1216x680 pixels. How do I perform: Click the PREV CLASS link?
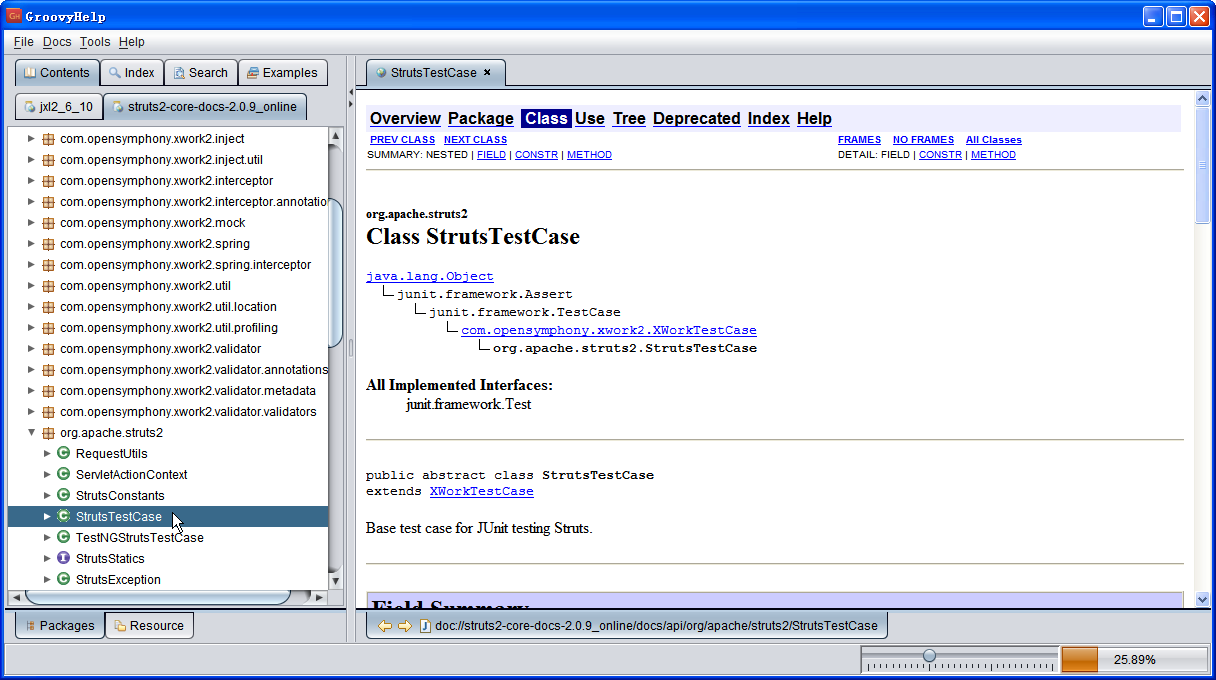(402, 140)
